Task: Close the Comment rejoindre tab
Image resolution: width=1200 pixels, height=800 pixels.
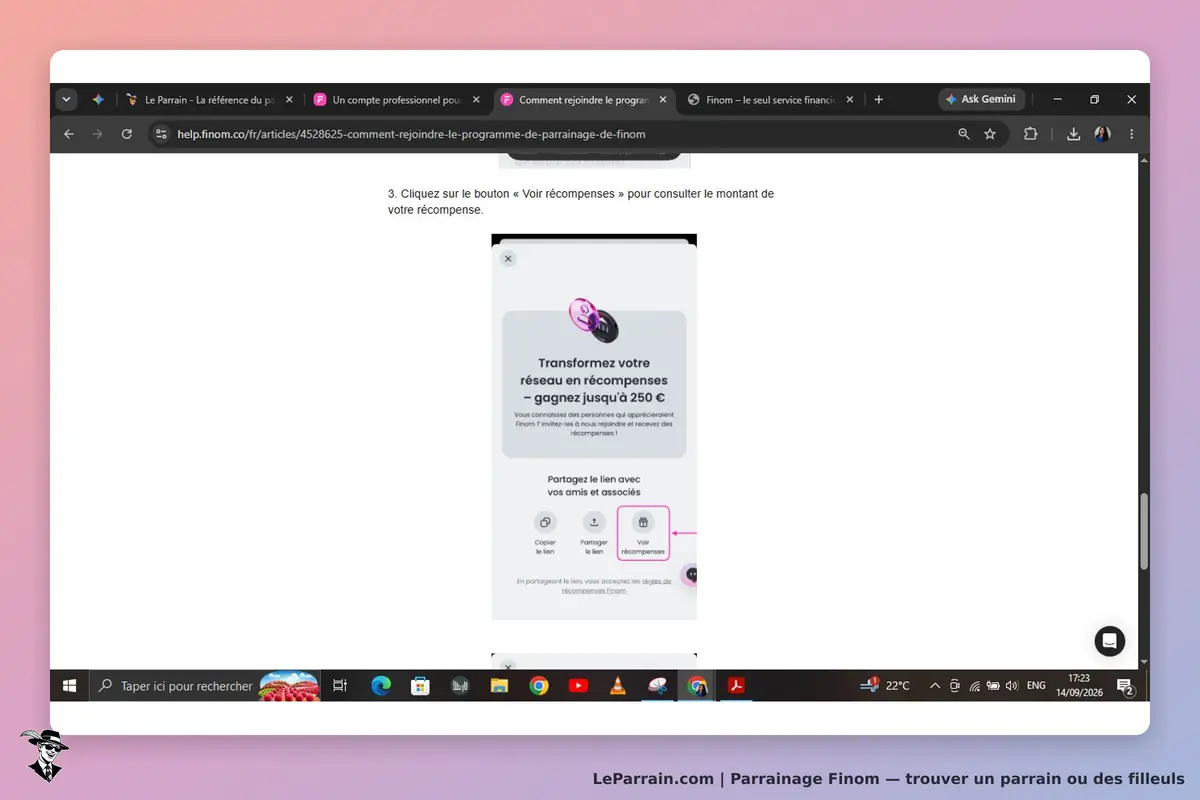Action: (x=663, y=100)
